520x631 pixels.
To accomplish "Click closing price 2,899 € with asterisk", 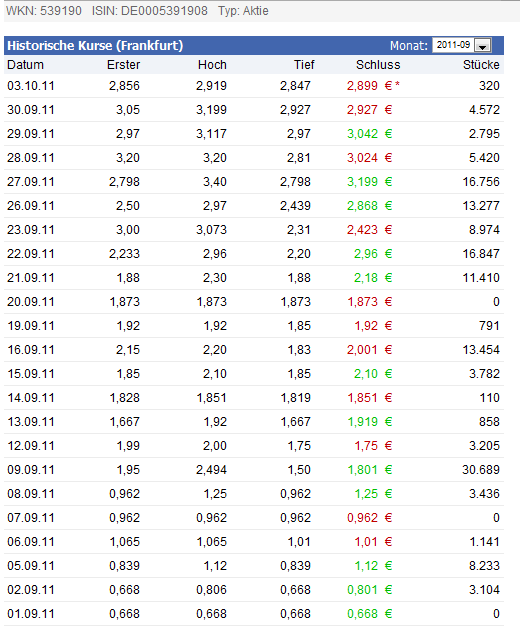I will (373, 86).
